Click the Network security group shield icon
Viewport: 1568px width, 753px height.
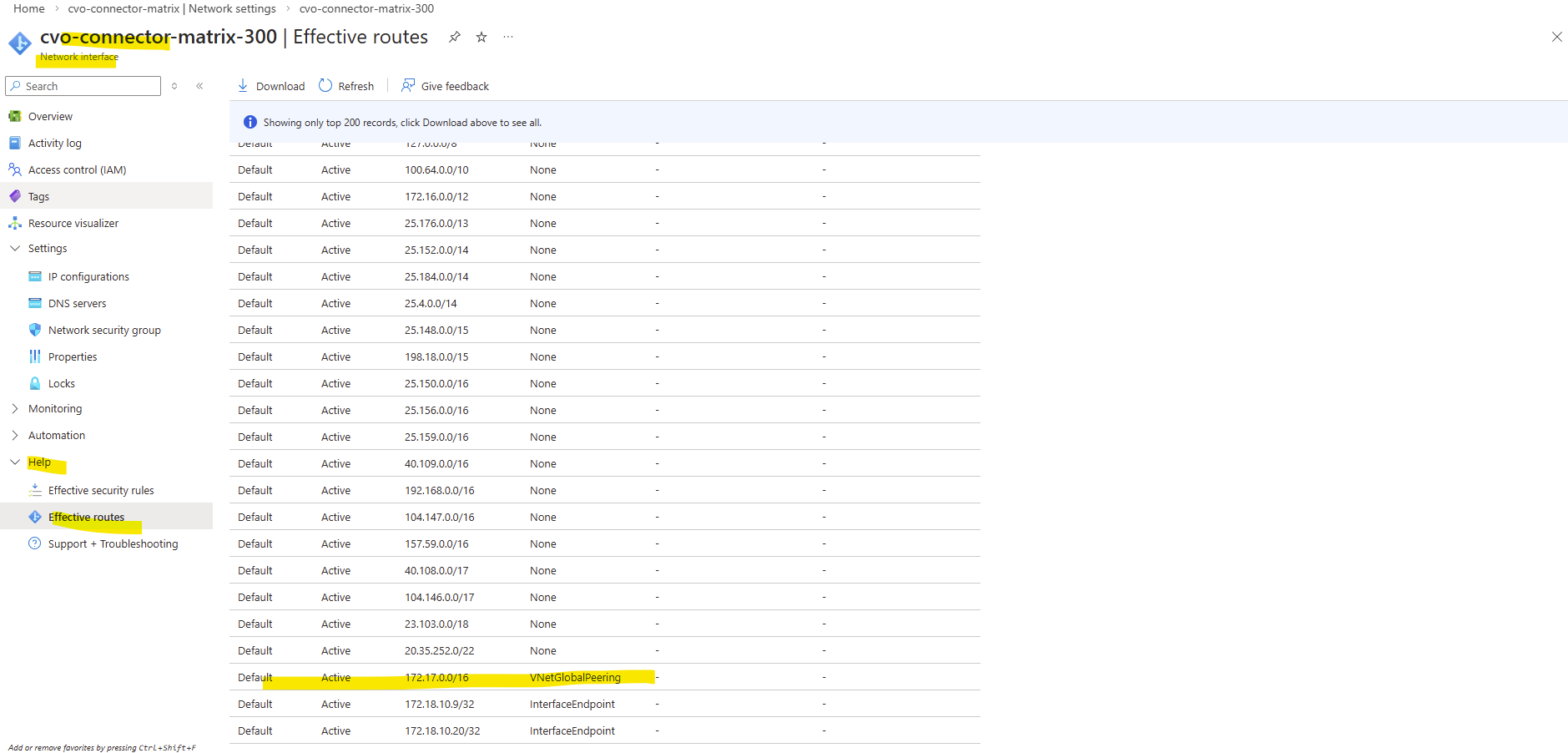tap(35, 330)
